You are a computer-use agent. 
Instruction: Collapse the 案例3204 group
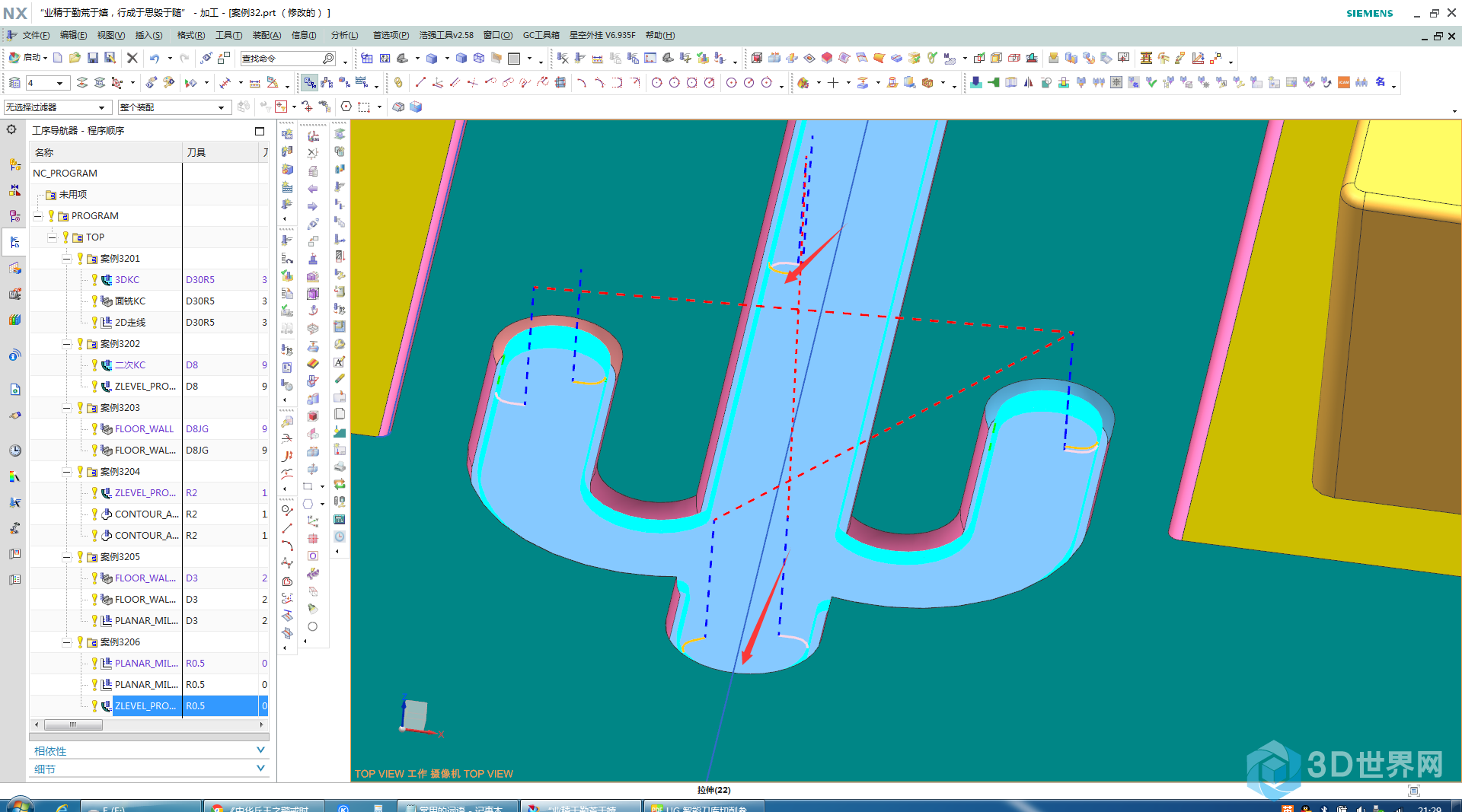click(66, 472)
